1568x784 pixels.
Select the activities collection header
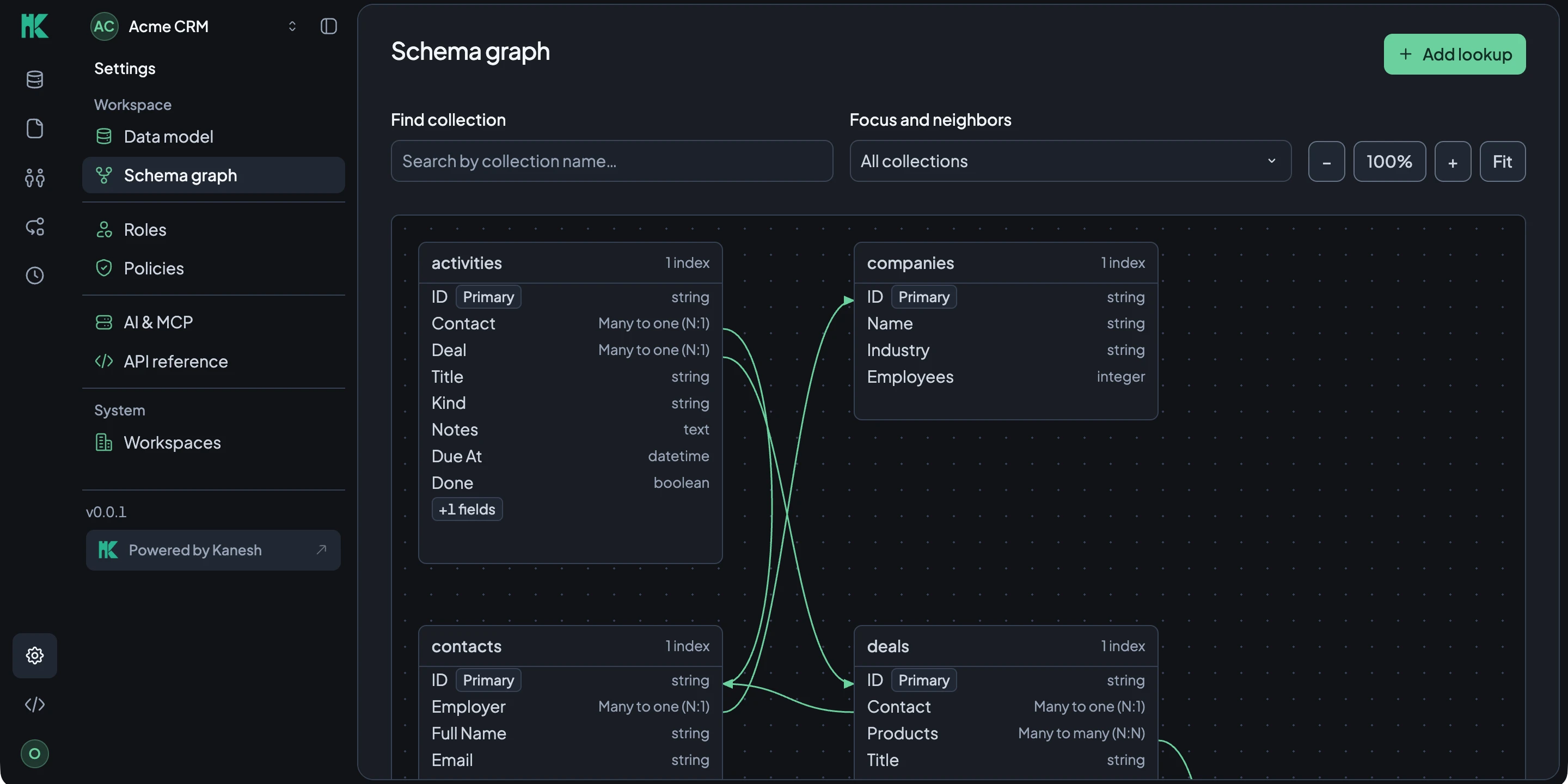point(571,263)
